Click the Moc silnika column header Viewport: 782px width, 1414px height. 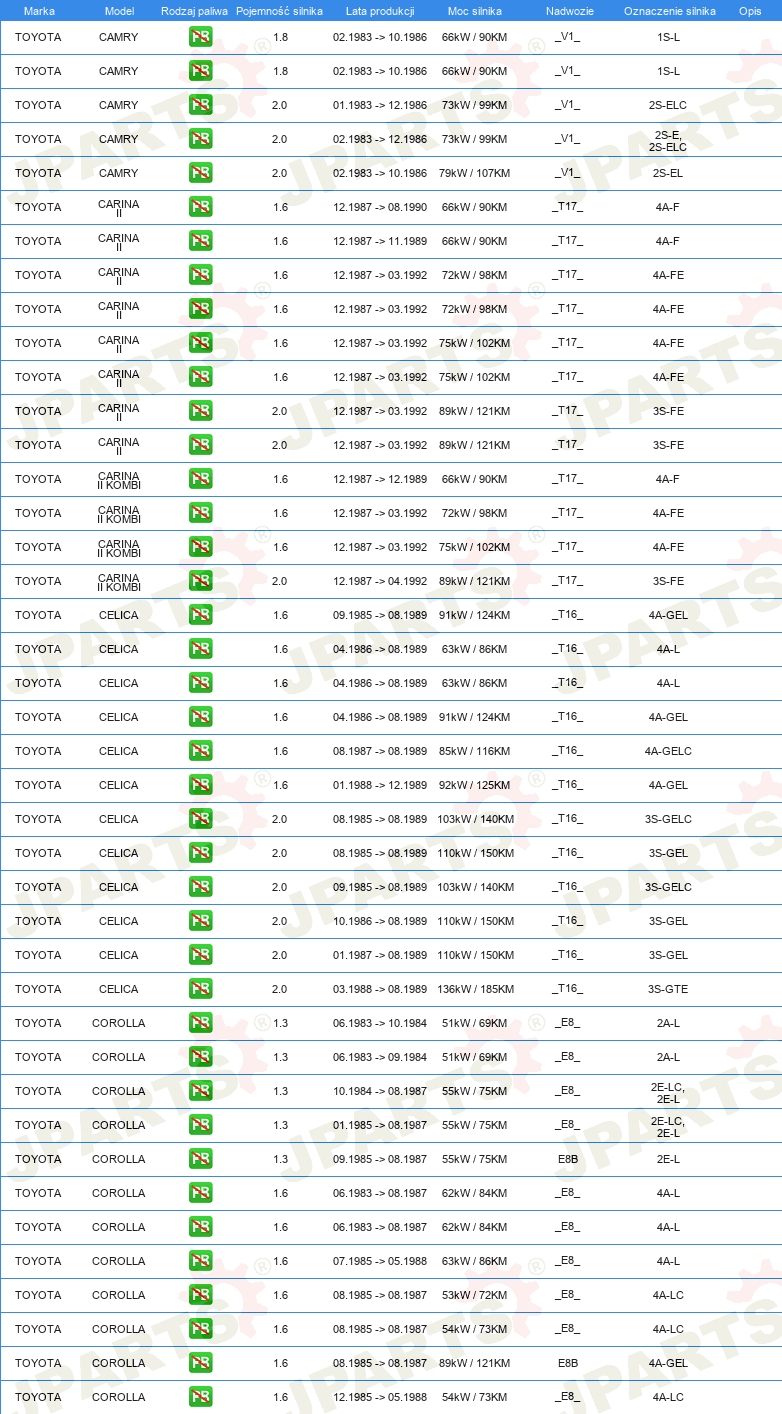pos(475,11)
